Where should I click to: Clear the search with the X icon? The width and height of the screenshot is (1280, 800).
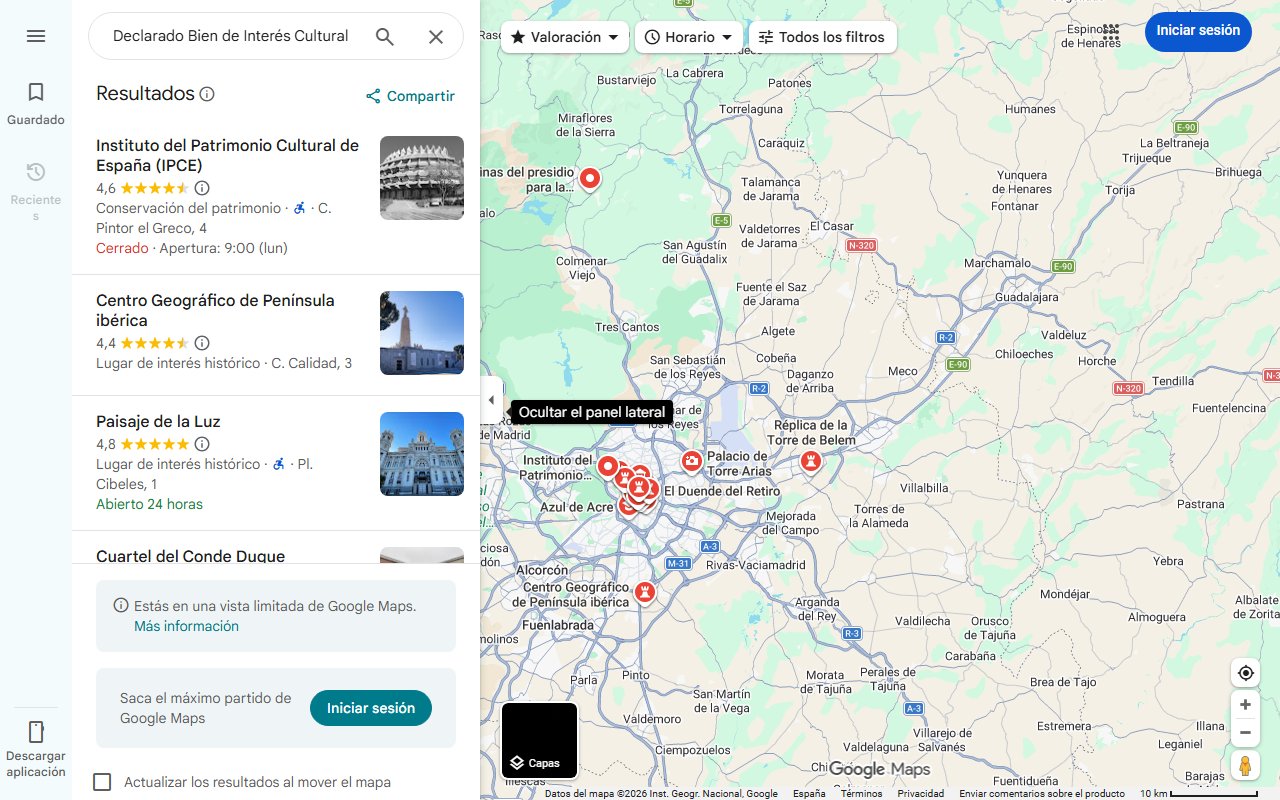click(x=436, y=36)
